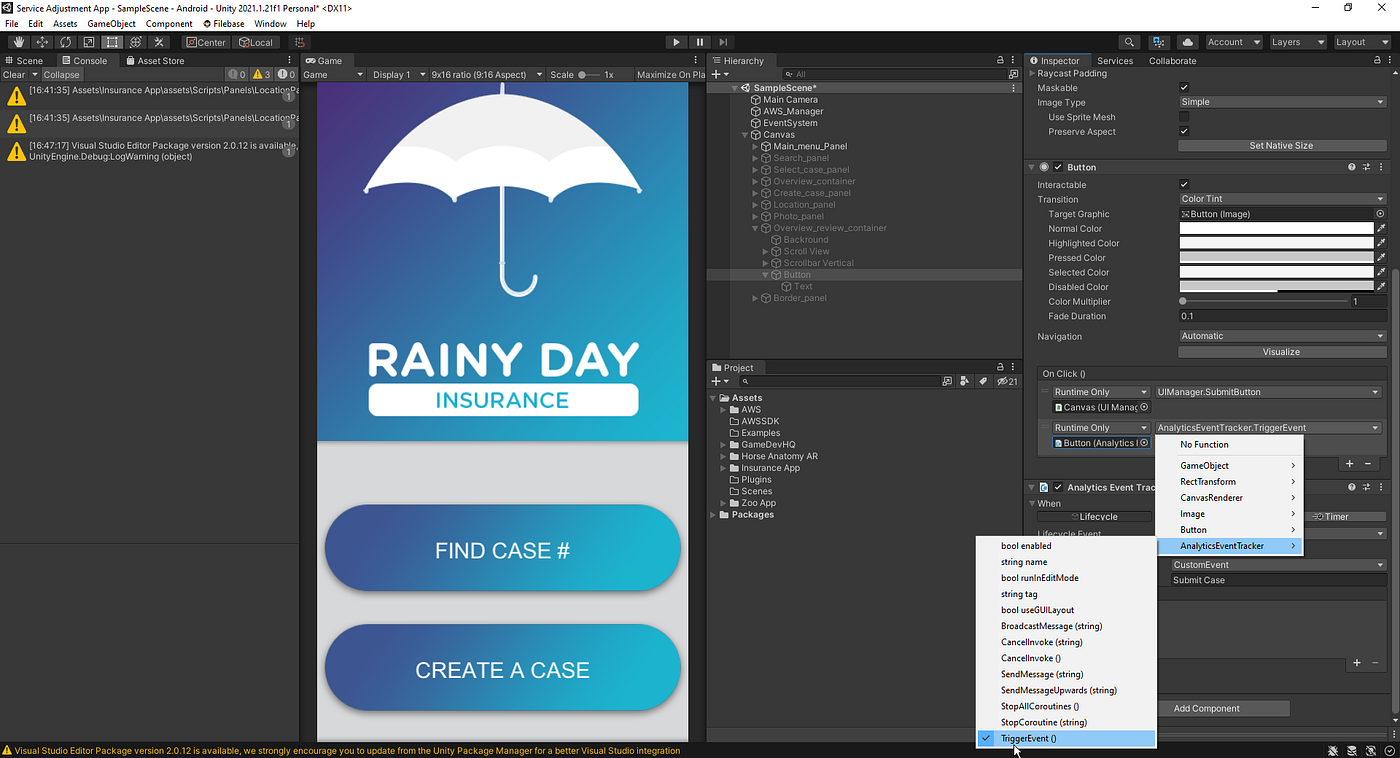Open the Normal Color swatch
Image resolution: width=1400 pixels, height=758 pixels.
point(1277,228)
